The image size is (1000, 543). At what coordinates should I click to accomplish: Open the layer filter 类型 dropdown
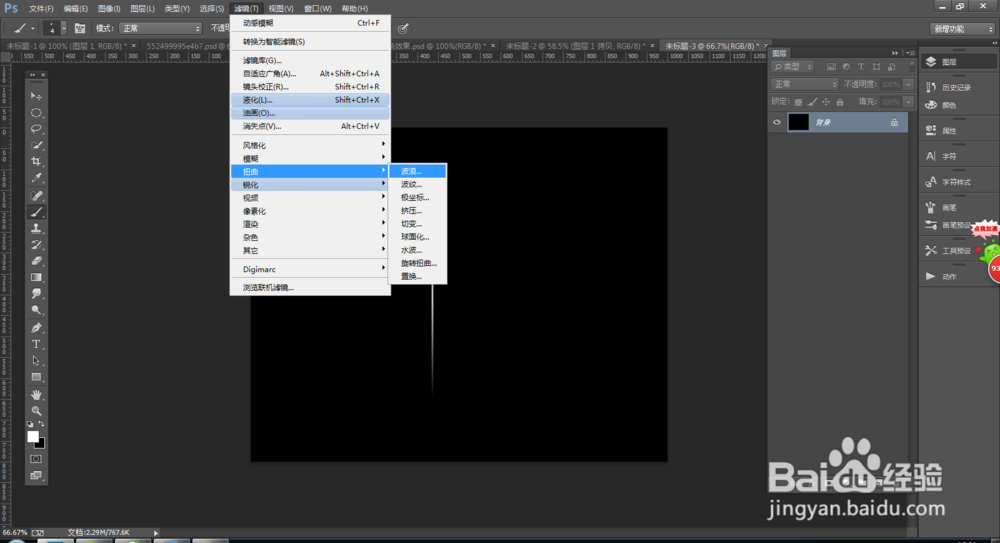click(792, 66)
